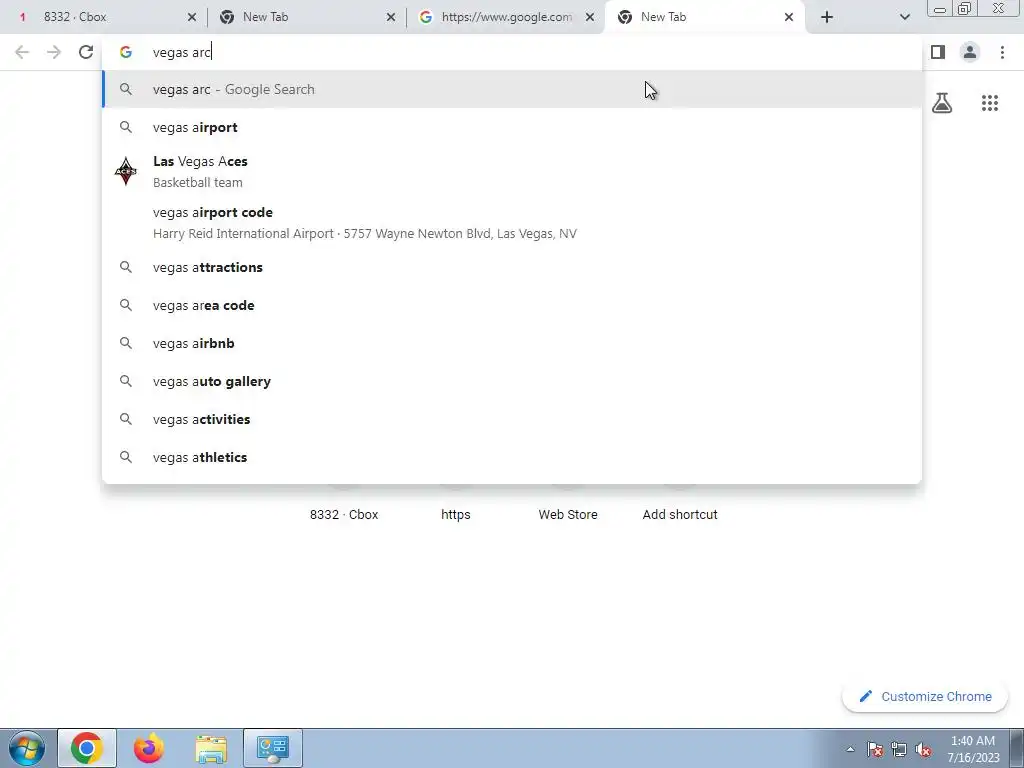This screenshot has width=1024, height=768.
Task: Close the 8332 · Cbox tab
Action: tap(192, 17)
